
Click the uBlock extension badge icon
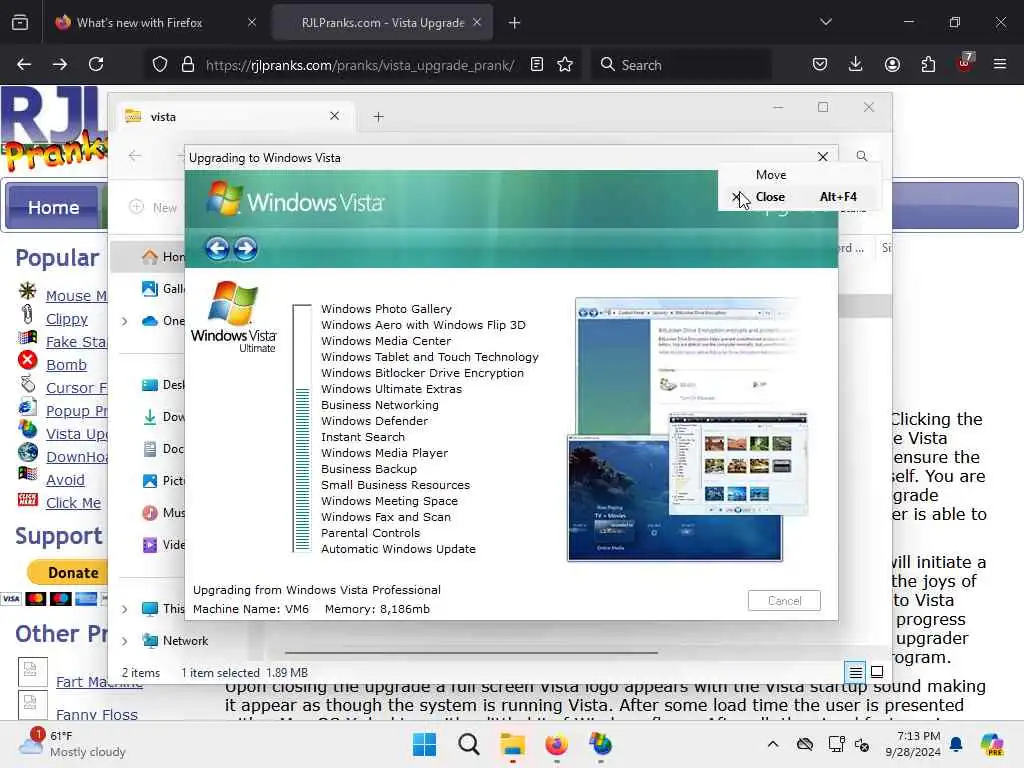965,63
